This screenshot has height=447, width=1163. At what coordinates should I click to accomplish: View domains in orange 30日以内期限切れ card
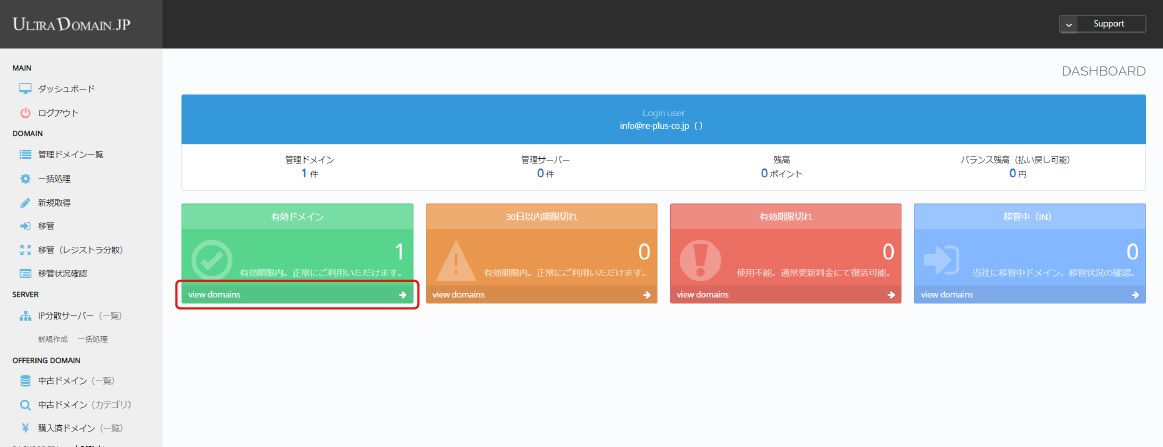pos(541,295)
